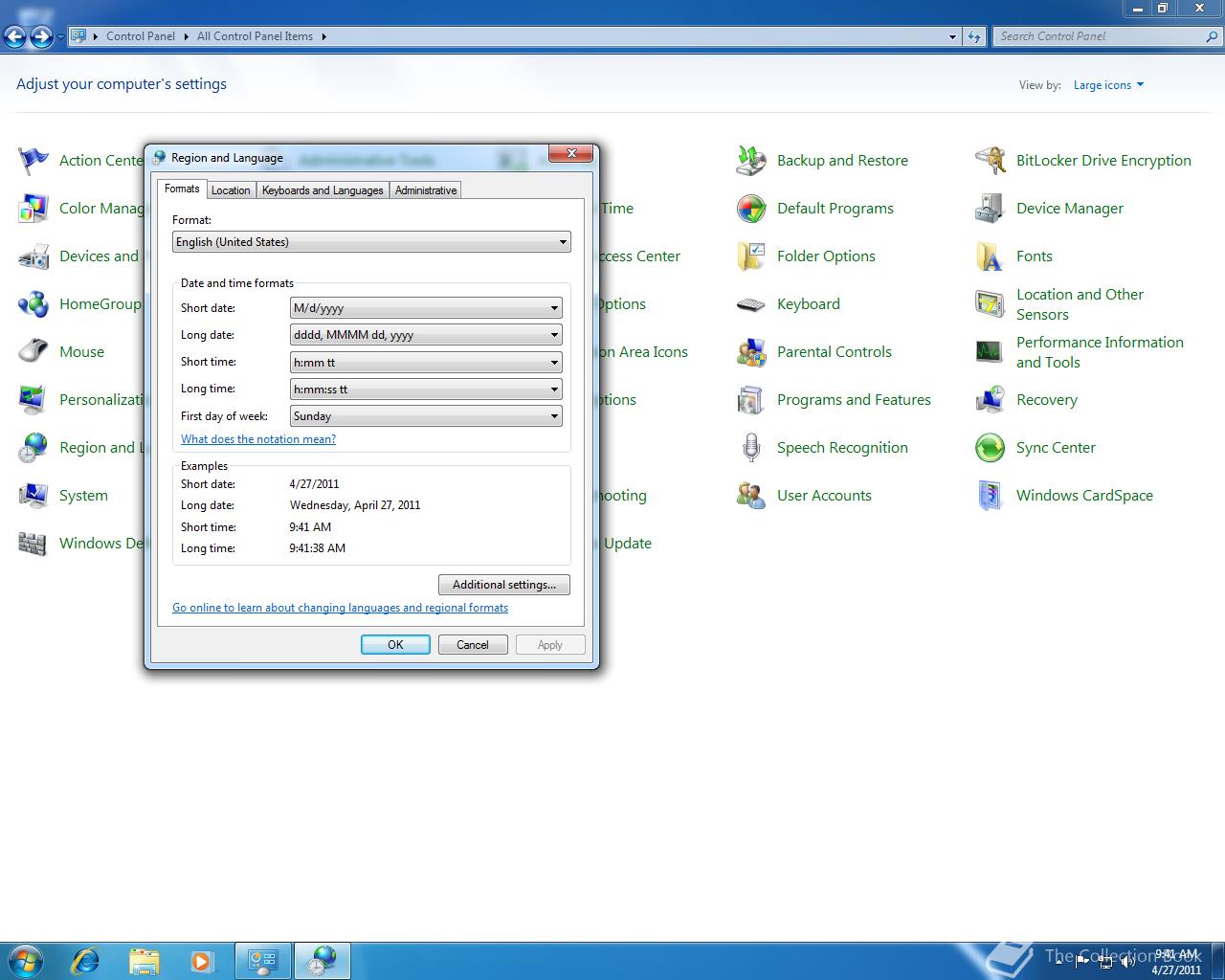Open the Action Center flag icon
Image resolution: width=1225 pixels, height=980 pixels.
(33, 160)
